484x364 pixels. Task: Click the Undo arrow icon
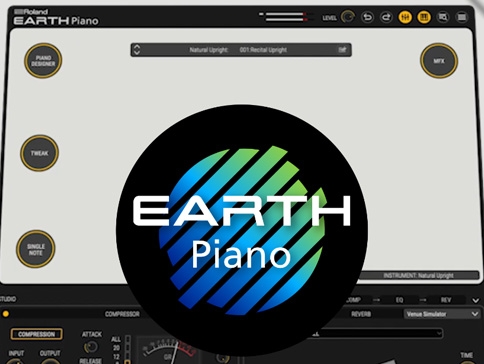tap(367, 17)
